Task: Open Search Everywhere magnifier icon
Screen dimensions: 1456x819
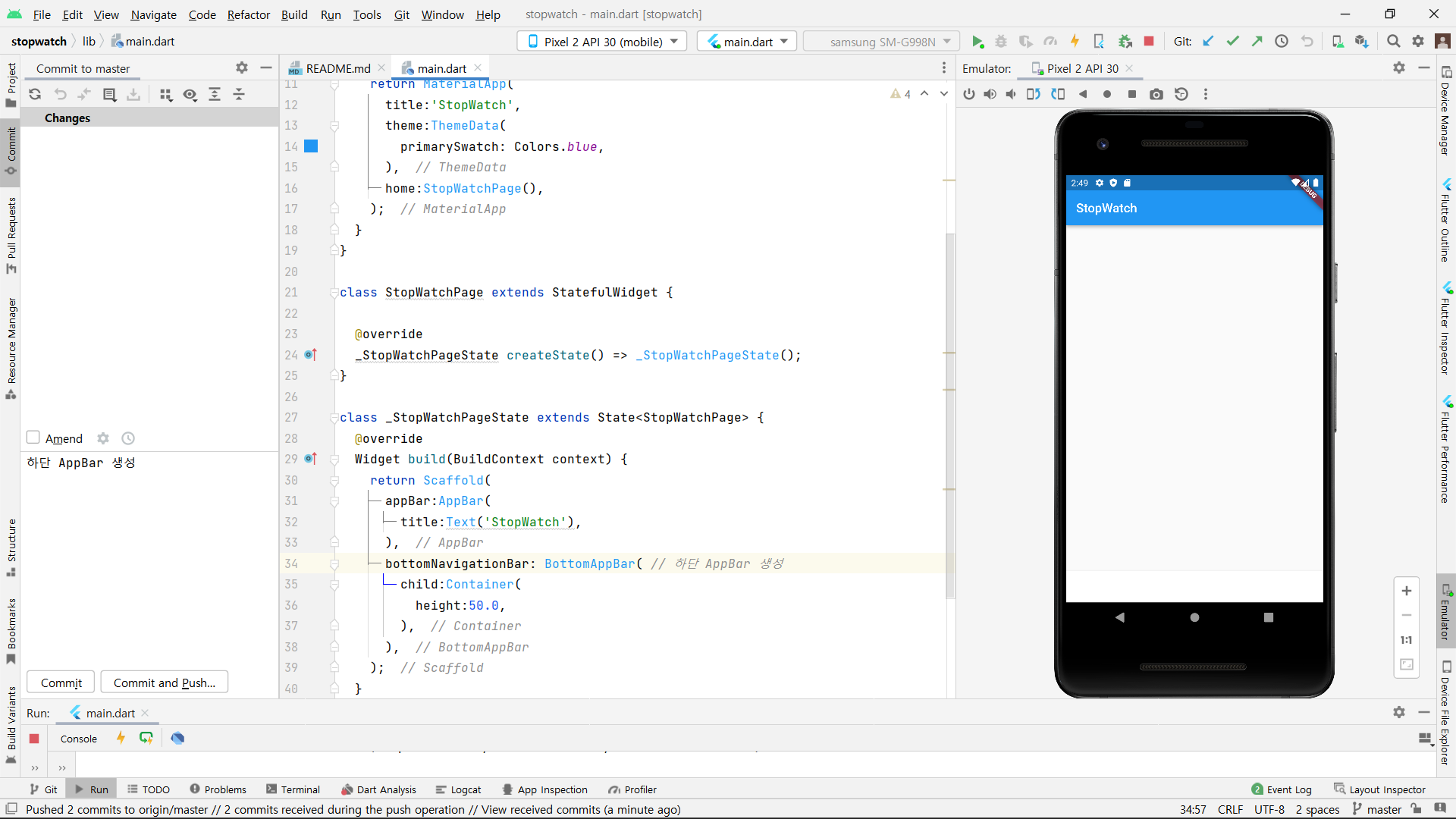Action: coord(1394,42)
